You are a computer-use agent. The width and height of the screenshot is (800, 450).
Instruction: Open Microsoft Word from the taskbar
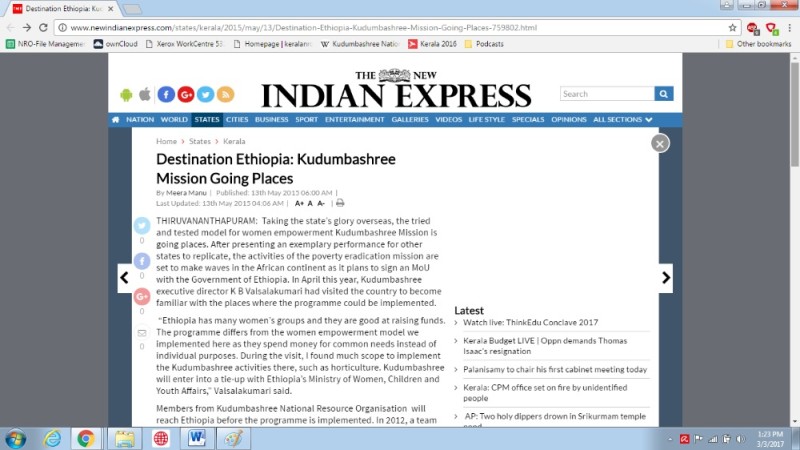[197, 439]
